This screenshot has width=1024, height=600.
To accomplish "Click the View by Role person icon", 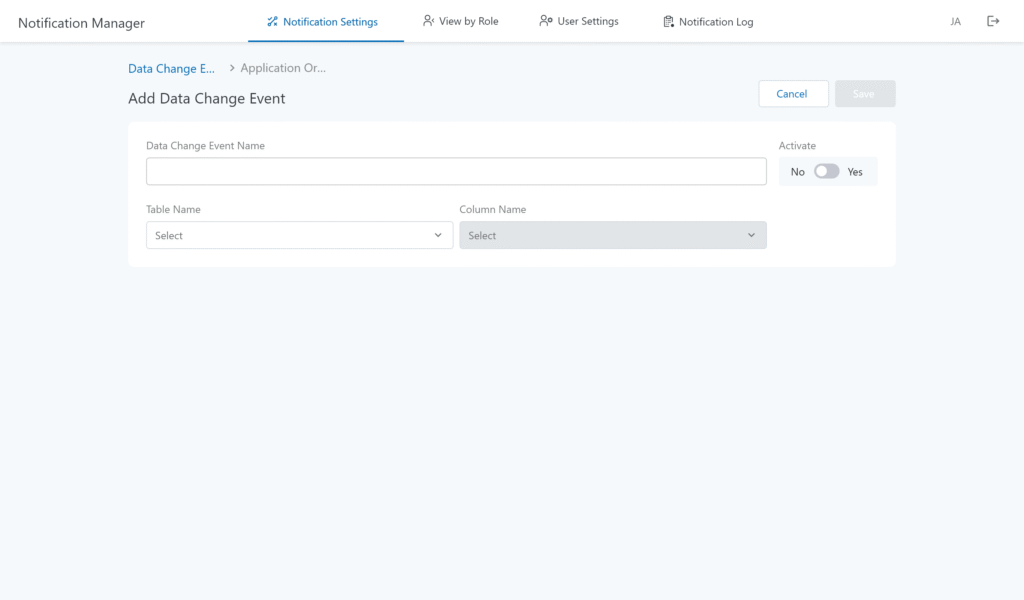I will (x=428, y=21).
